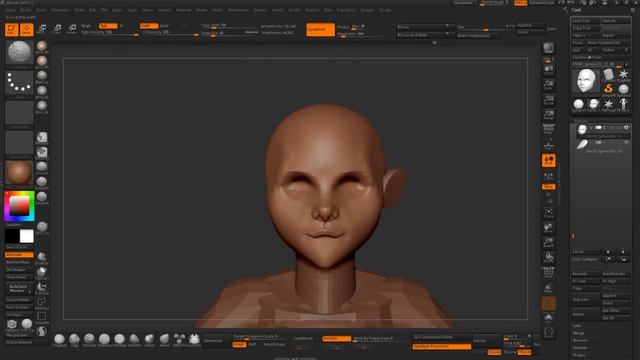This screenshot has width=640, height=360.
Task: Toggle the Adapt option for ZRemesher
Action: pos(239,344)
